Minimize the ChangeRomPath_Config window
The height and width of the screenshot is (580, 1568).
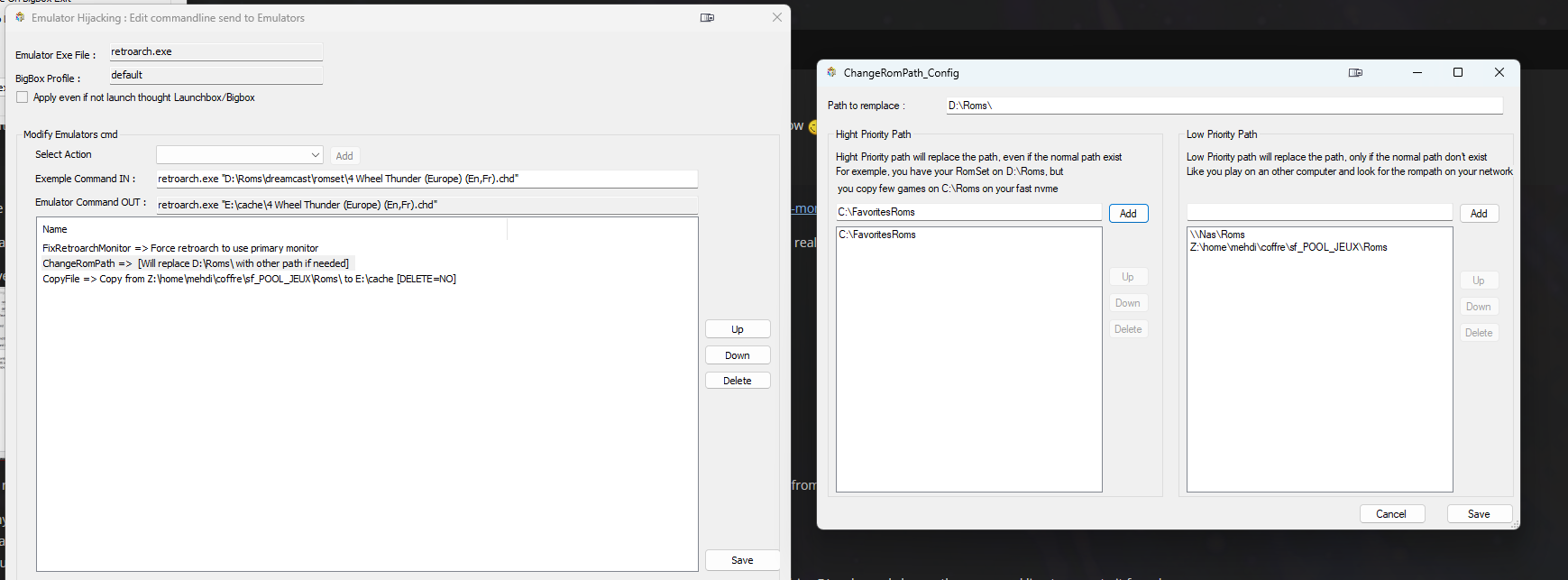(1417, 72)
